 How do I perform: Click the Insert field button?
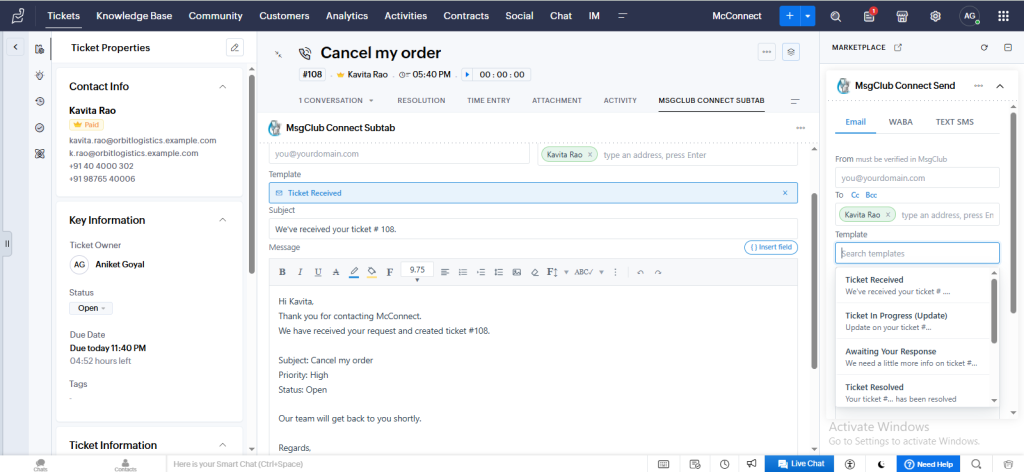coord(771,247)
